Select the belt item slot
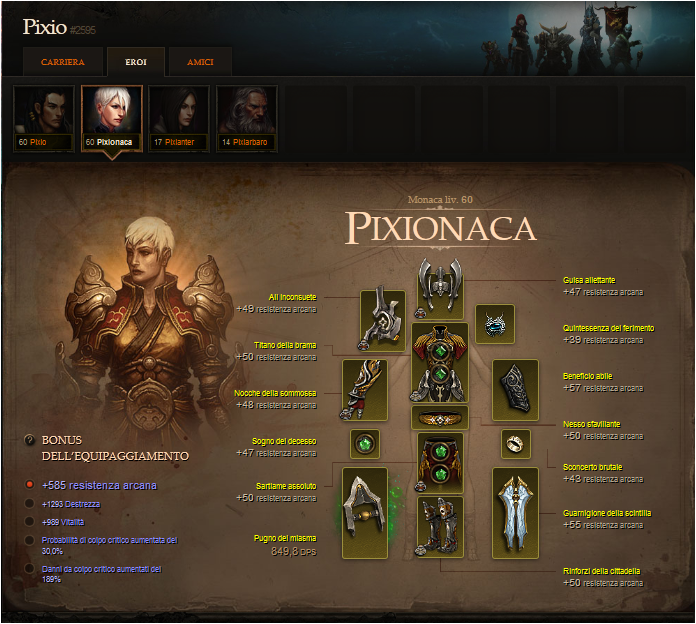This screenshot has height=624, width=696. (x=439, y=417)
